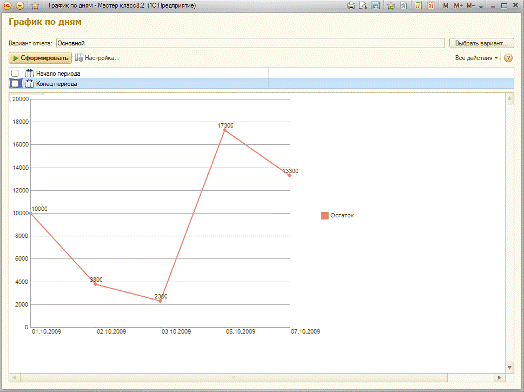Open the calculator icon in title bar
Screen dimensions: 524x392
[418, 6]
